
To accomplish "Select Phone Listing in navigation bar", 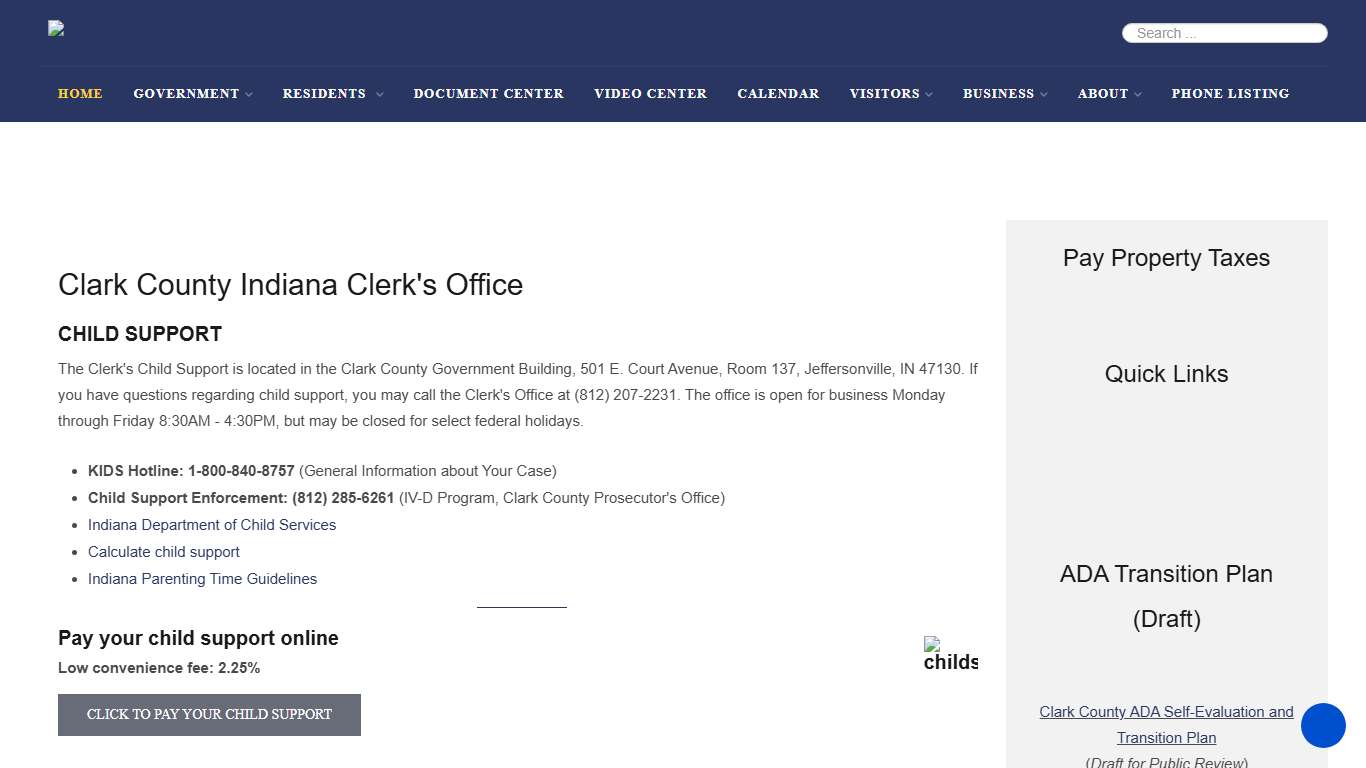I will 1230,94.
